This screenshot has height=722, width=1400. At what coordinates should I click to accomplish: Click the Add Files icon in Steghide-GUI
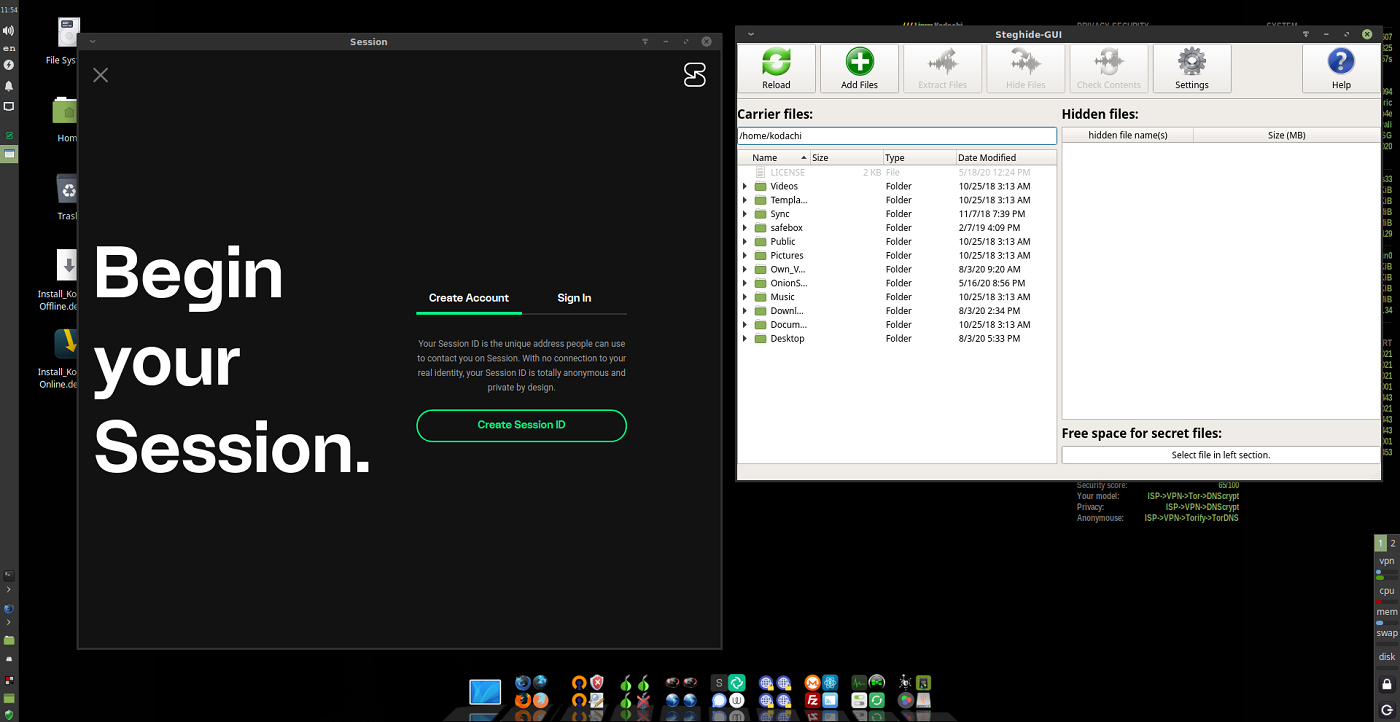[x=859, y=67]
